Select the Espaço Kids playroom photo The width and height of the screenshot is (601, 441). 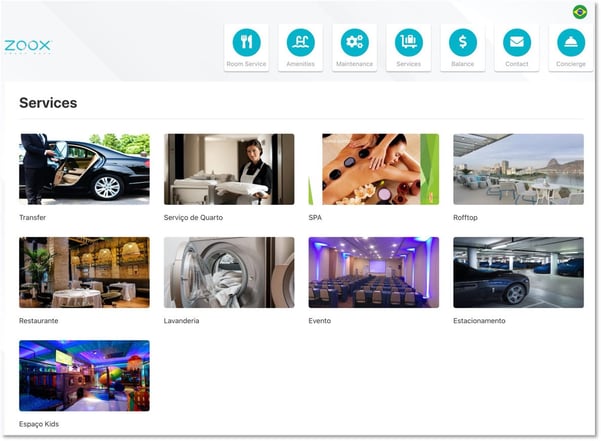point(84,376)
